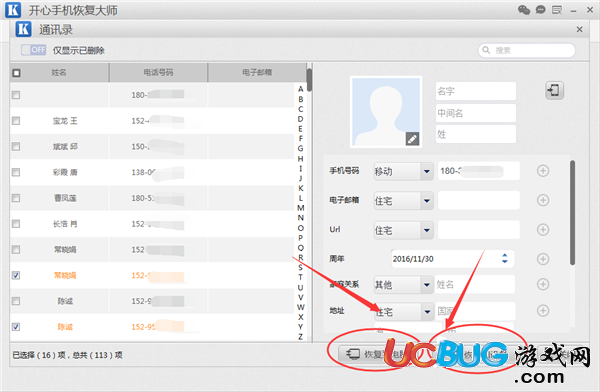
Task: Click the WeChat icon in title bar
Action: [x=523, y=10]
